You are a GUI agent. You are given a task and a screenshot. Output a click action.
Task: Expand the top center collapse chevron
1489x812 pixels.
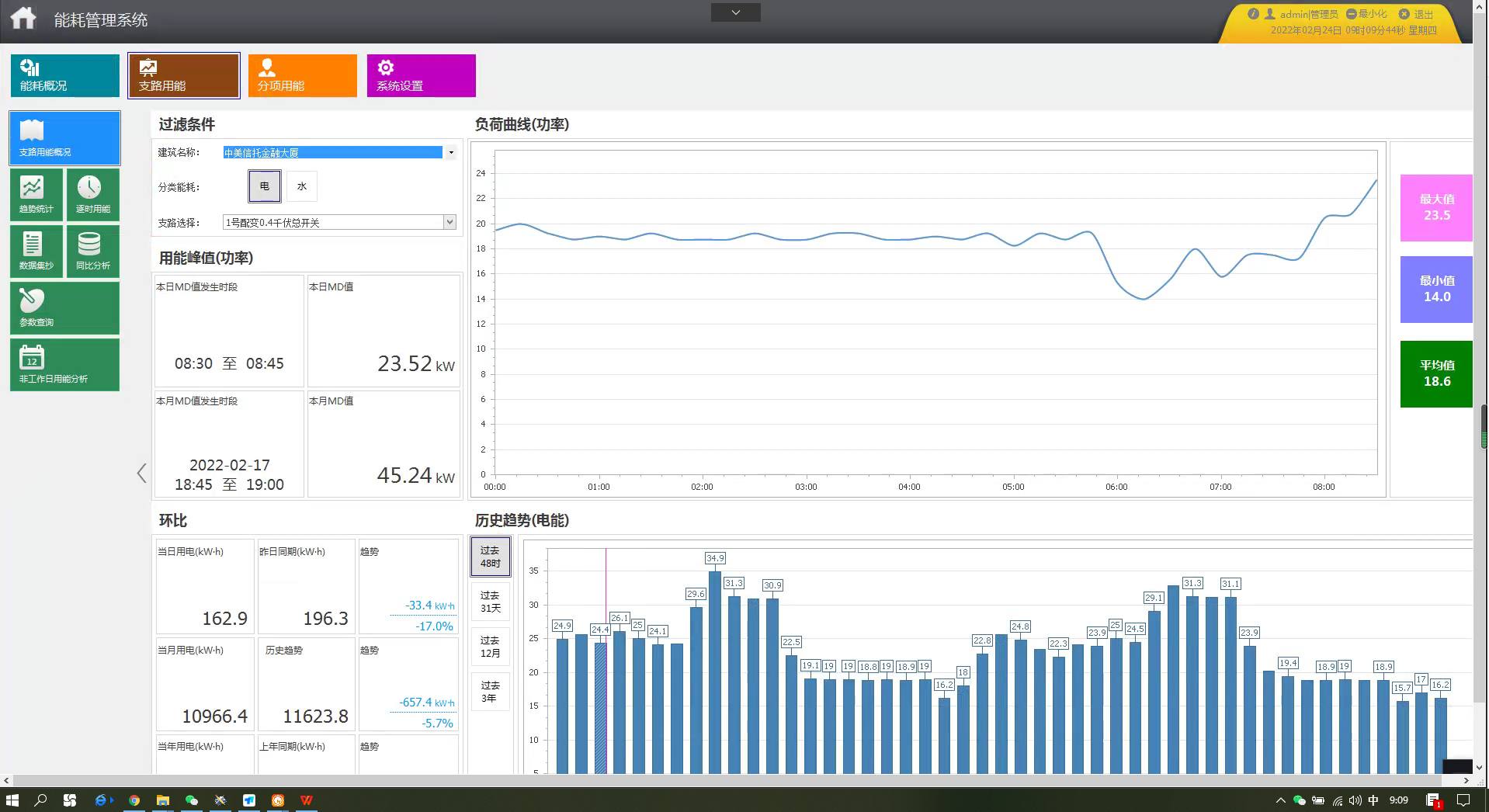[x=735, y=12]
